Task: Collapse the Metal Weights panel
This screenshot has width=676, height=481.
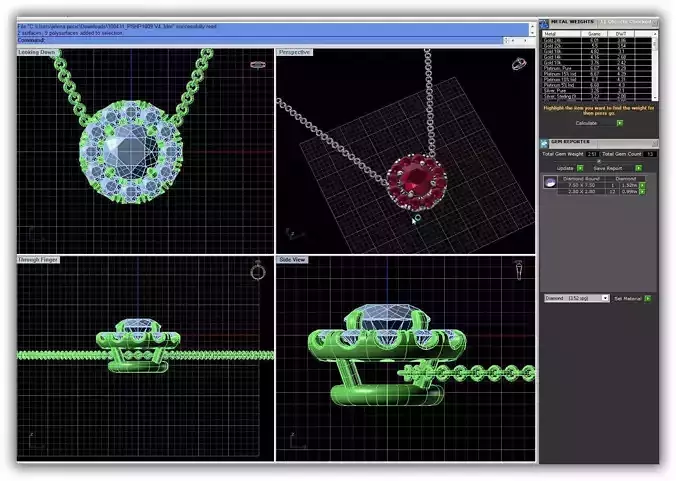Action: coord(655,22)
